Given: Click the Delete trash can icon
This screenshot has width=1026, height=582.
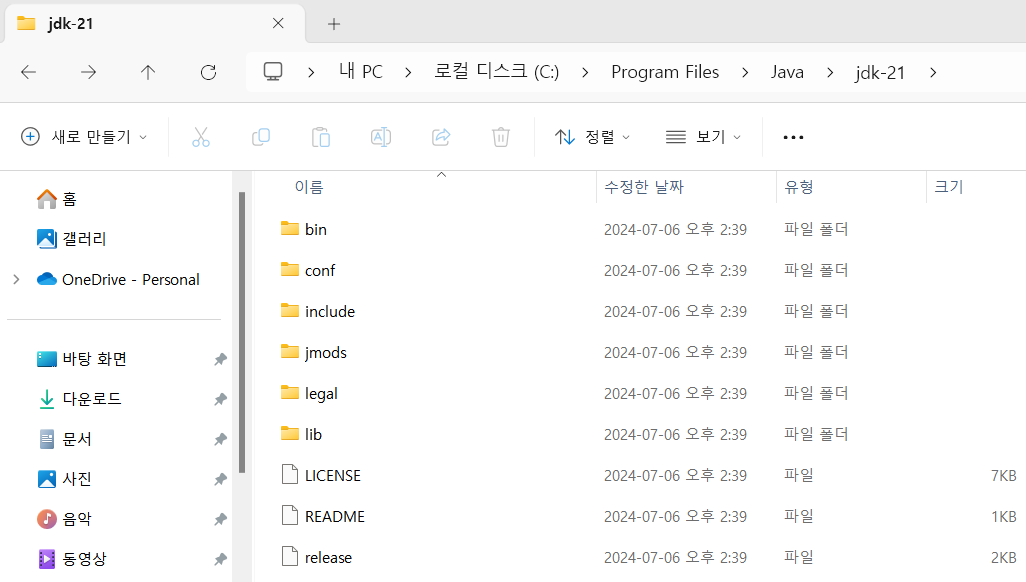Looking at the screenshot, I should coord(501,137).
